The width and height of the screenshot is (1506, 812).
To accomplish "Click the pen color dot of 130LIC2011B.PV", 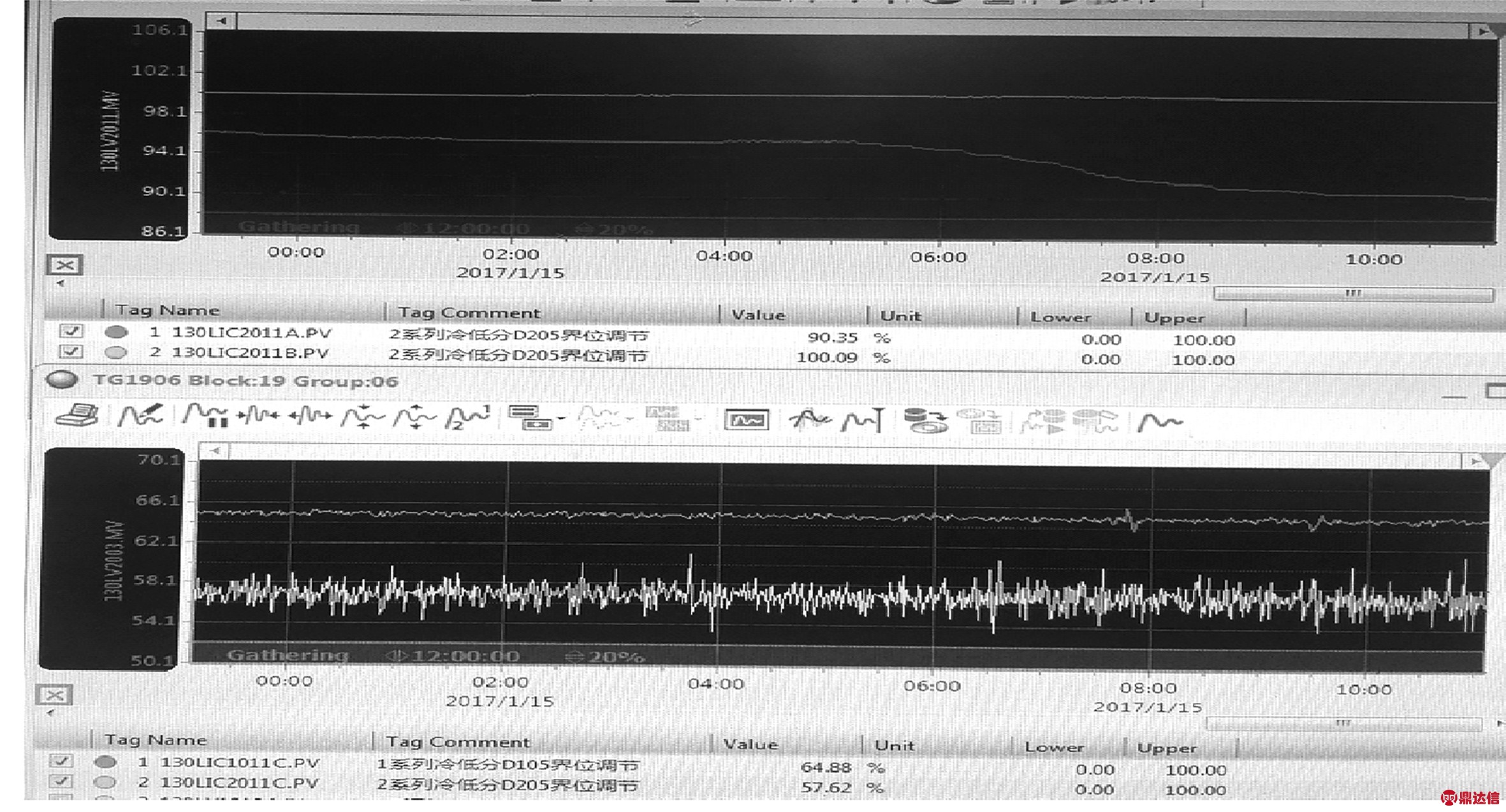I will (116, 352).
